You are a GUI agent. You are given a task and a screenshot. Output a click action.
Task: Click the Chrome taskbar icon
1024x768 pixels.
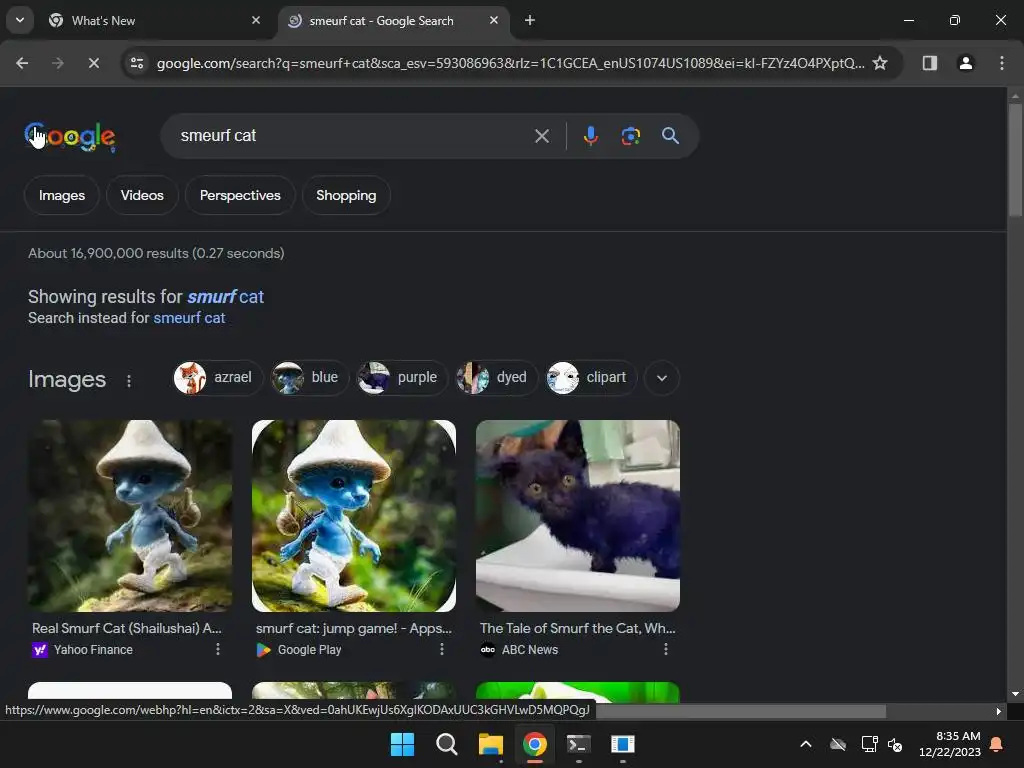pos(535,744)
